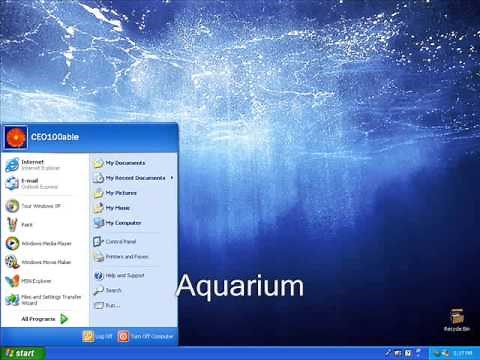Click the Log Off button
Image resolution: width=480 pixels, height=360 pixels.
tap(97, 336)
